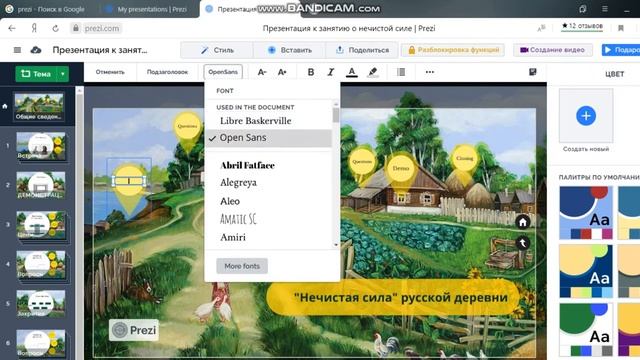This screenshot has width=640, height=360.
Task: Click the Поделиться button
Action: pyautogui.click(x=362, y=50)
